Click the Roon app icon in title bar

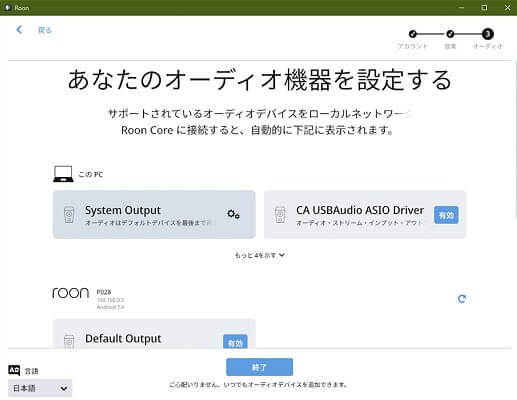8,8
